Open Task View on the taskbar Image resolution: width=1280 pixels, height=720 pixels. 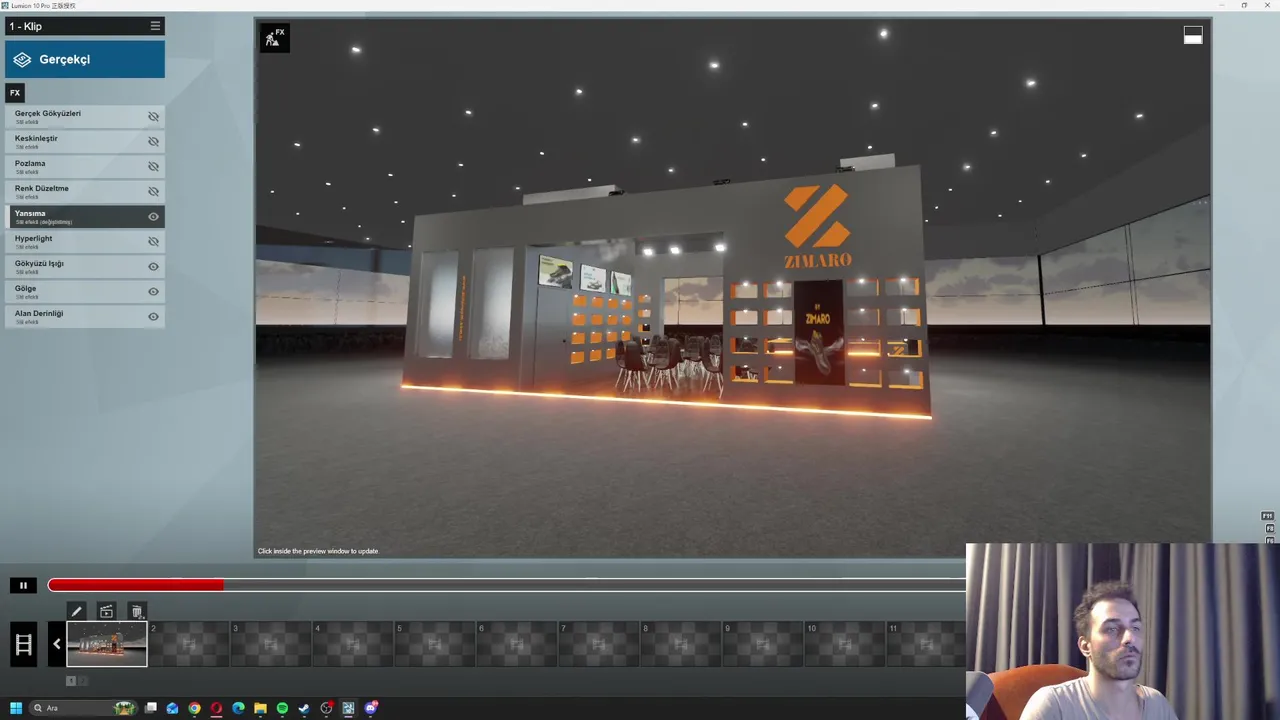click(151, 708)
